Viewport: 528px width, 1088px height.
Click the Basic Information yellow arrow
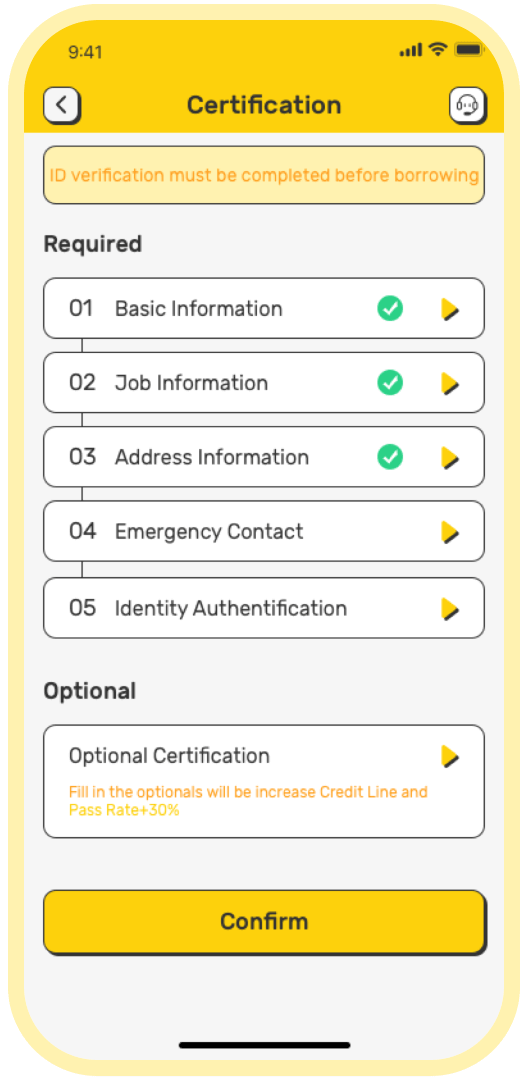(x=450, y=309)
